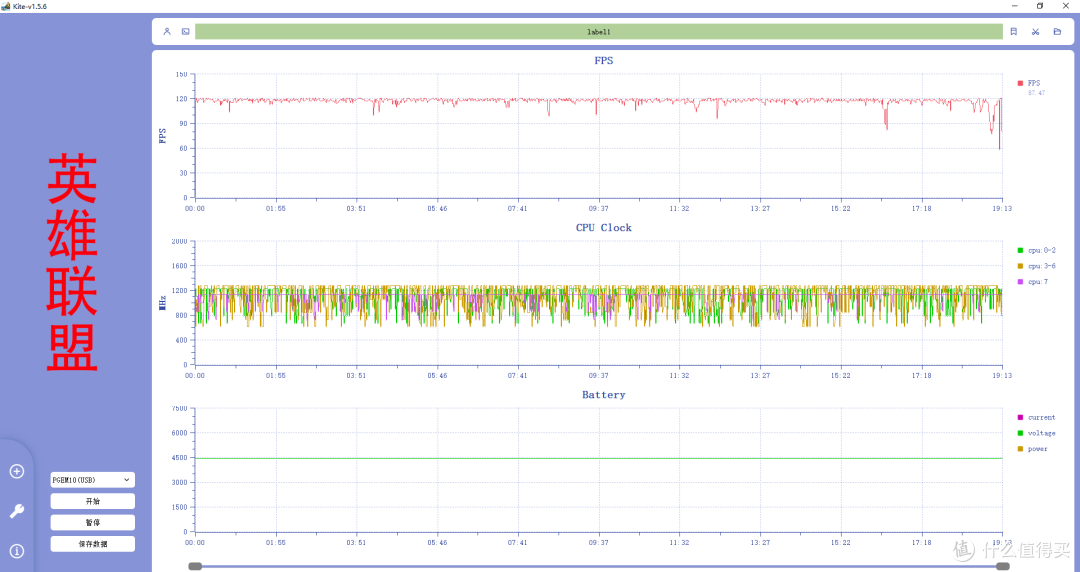Toggle the cpu:3-6 legend entry

[x=1037, y=266]
